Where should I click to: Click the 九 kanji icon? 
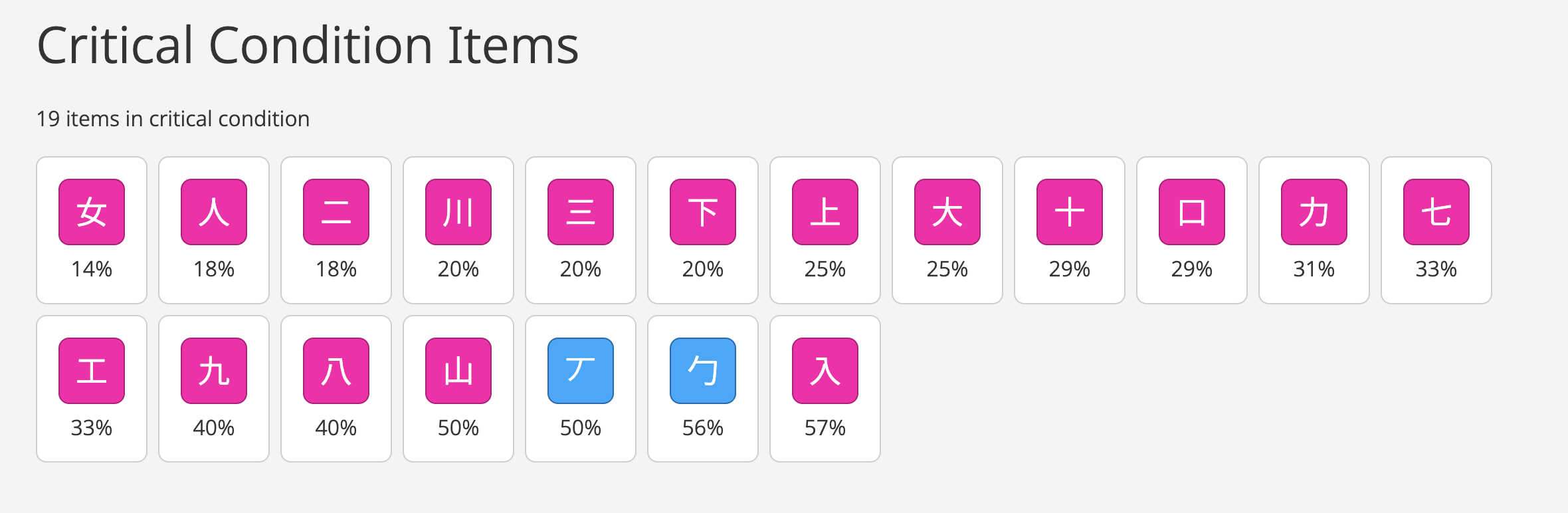click(x=214, y=371)
